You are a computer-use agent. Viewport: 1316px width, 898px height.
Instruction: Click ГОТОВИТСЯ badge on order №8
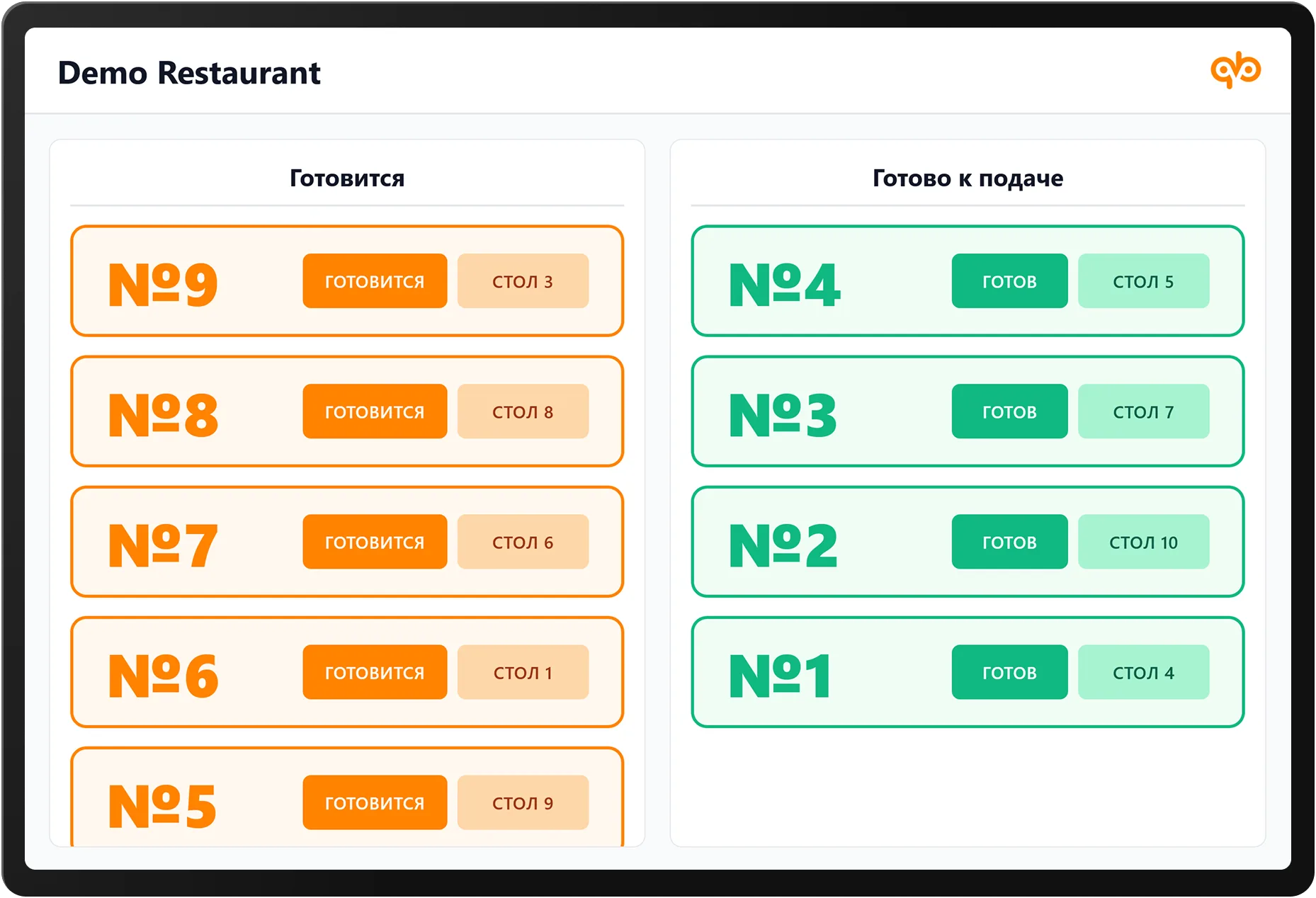point(375,411)
